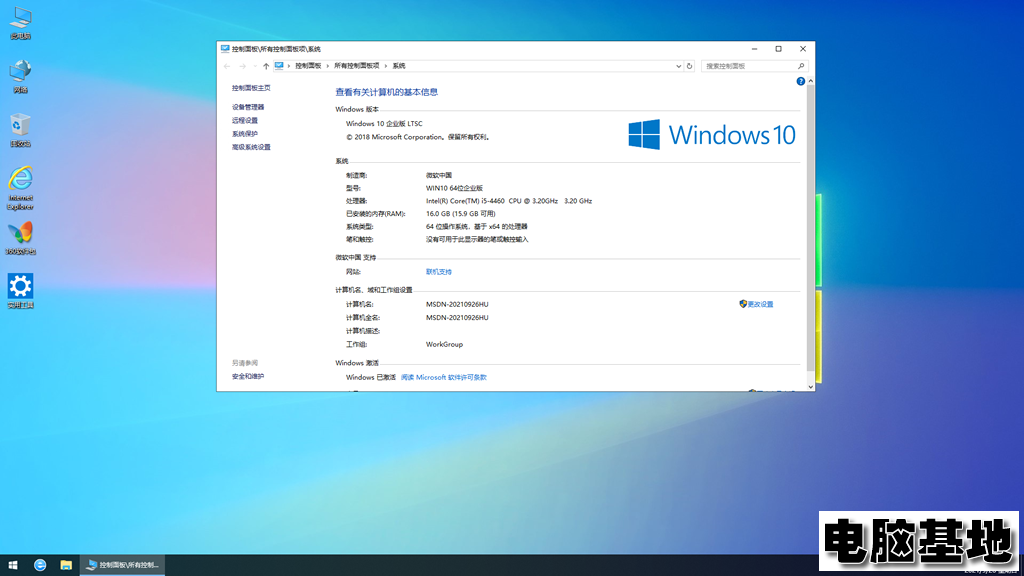Click the scrollbar down arrow
The width and height of the screenshot is (1024, 576).
click(x=810, y=387)
